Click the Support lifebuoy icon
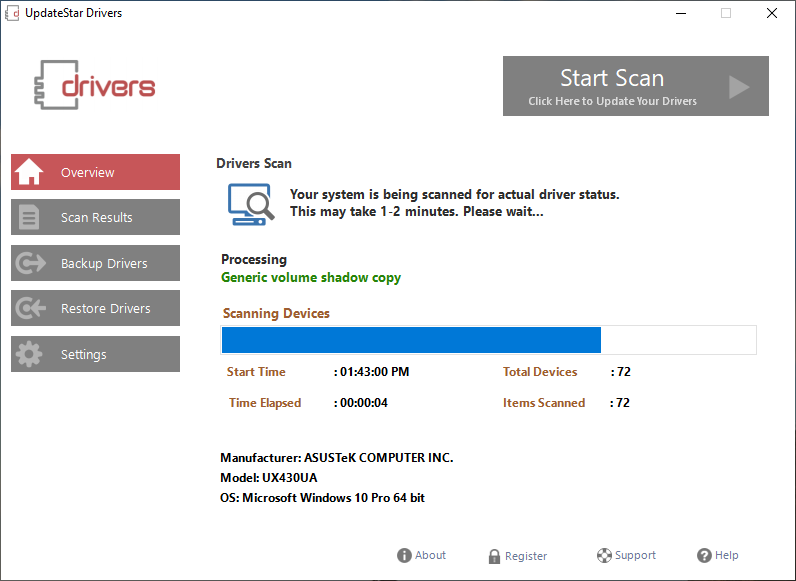This screenshot has height=581, width=796. point(604,556)
